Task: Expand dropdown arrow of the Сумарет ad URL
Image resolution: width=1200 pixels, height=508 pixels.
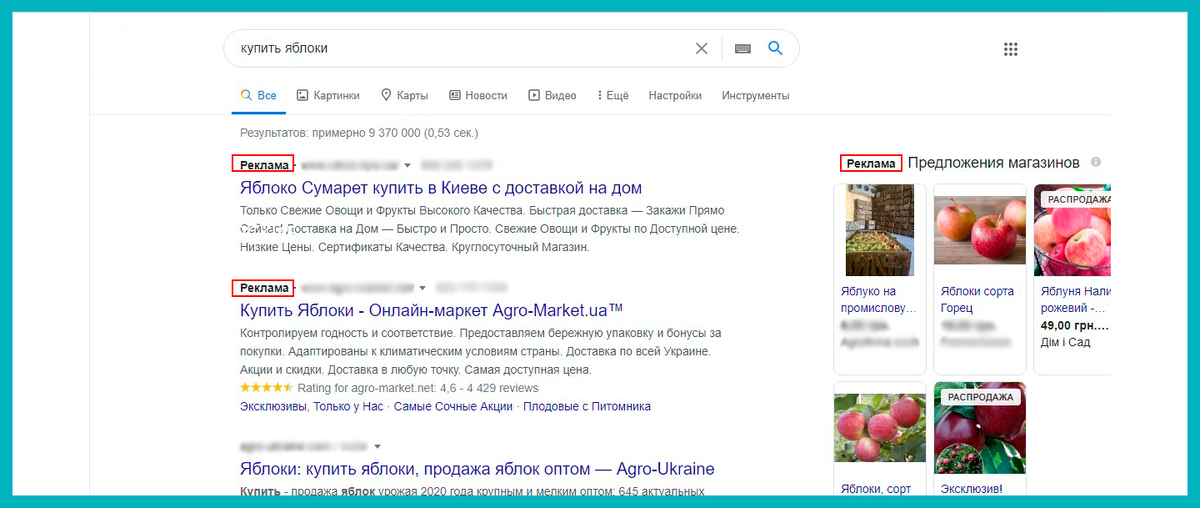Action: coord(409,165)
